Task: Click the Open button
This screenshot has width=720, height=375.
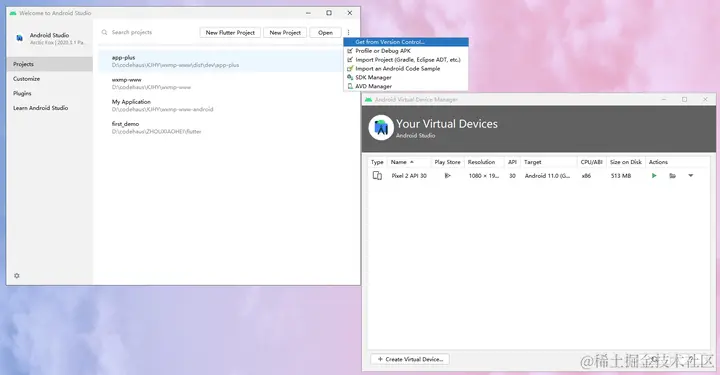Action: tap(326, 33)
